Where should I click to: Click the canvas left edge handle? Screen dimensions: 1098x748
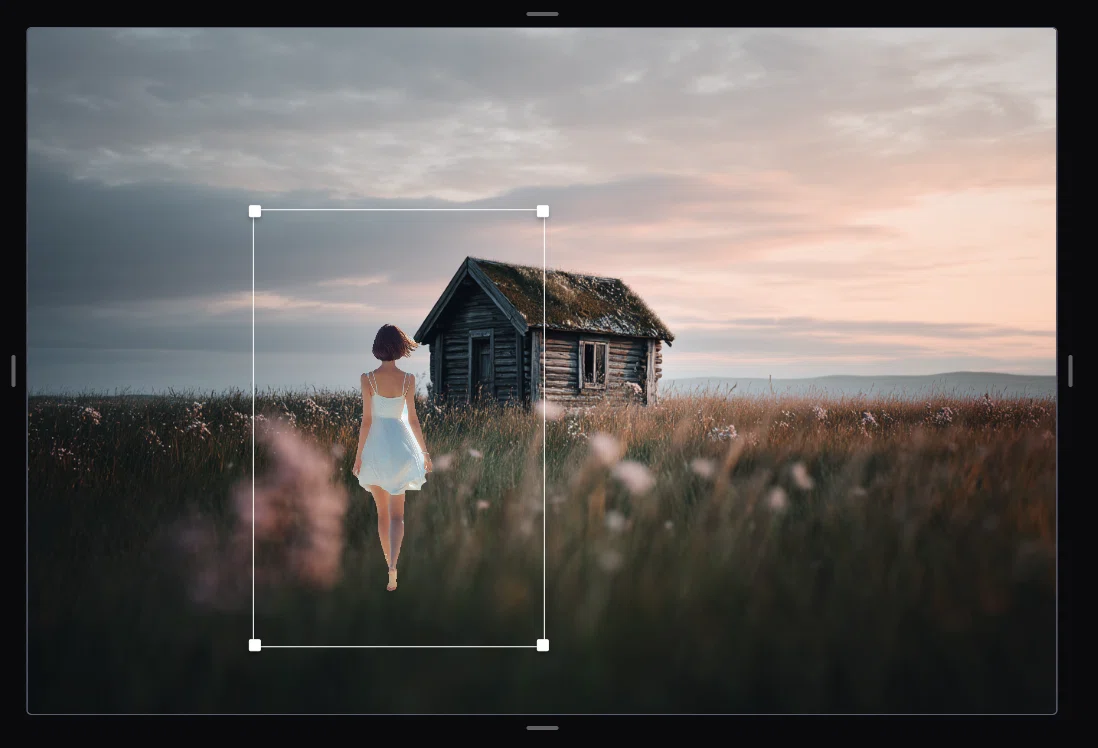[13, 370]
